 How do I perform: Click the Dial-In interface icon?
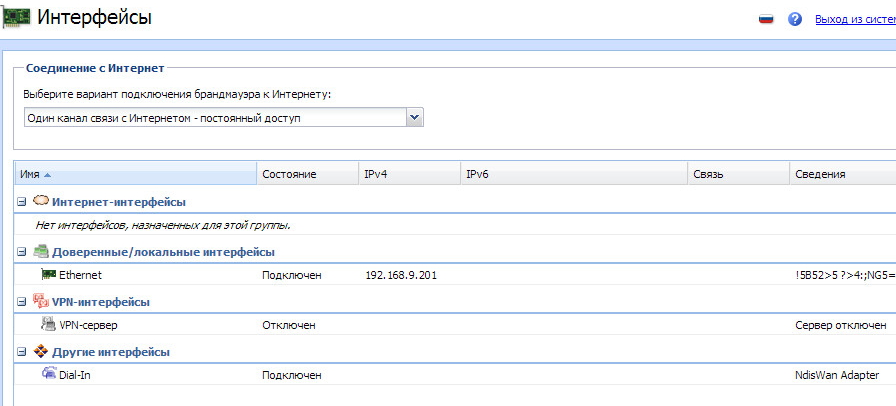tap(48, 374)
